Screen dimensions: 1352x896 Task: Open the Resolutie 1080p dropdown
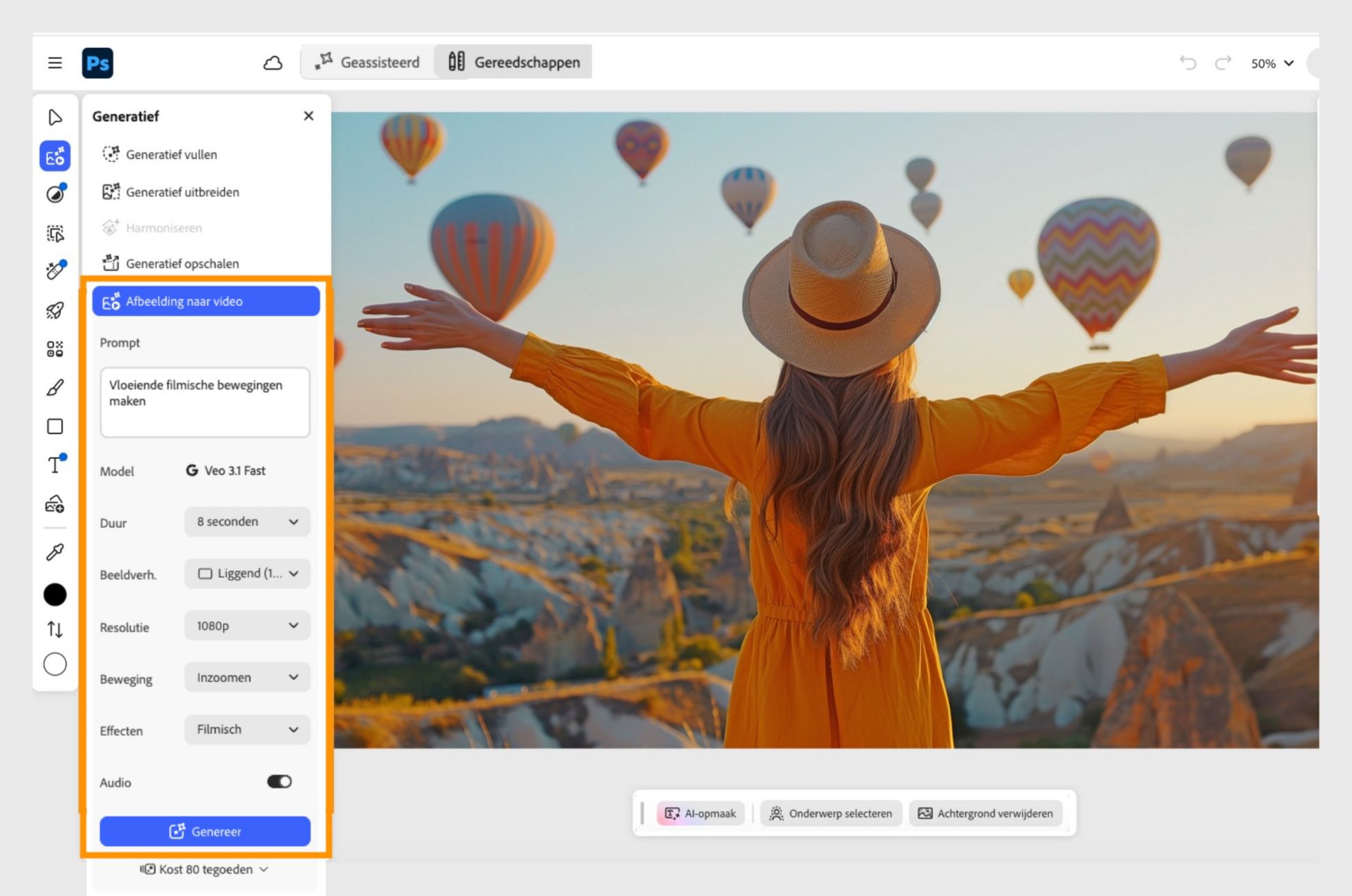tap(247, 626)
